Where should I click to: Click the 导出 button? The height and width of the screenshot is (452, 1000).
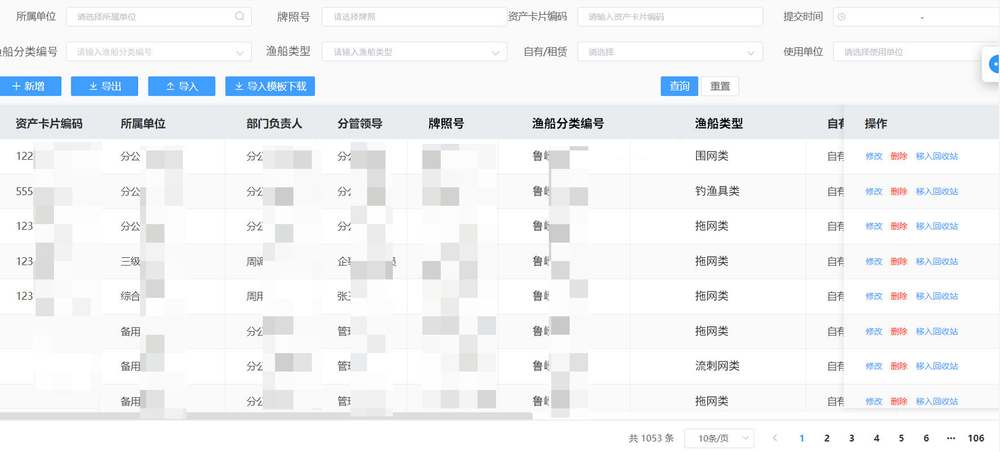pyautogui.click(x=105, y=86)
